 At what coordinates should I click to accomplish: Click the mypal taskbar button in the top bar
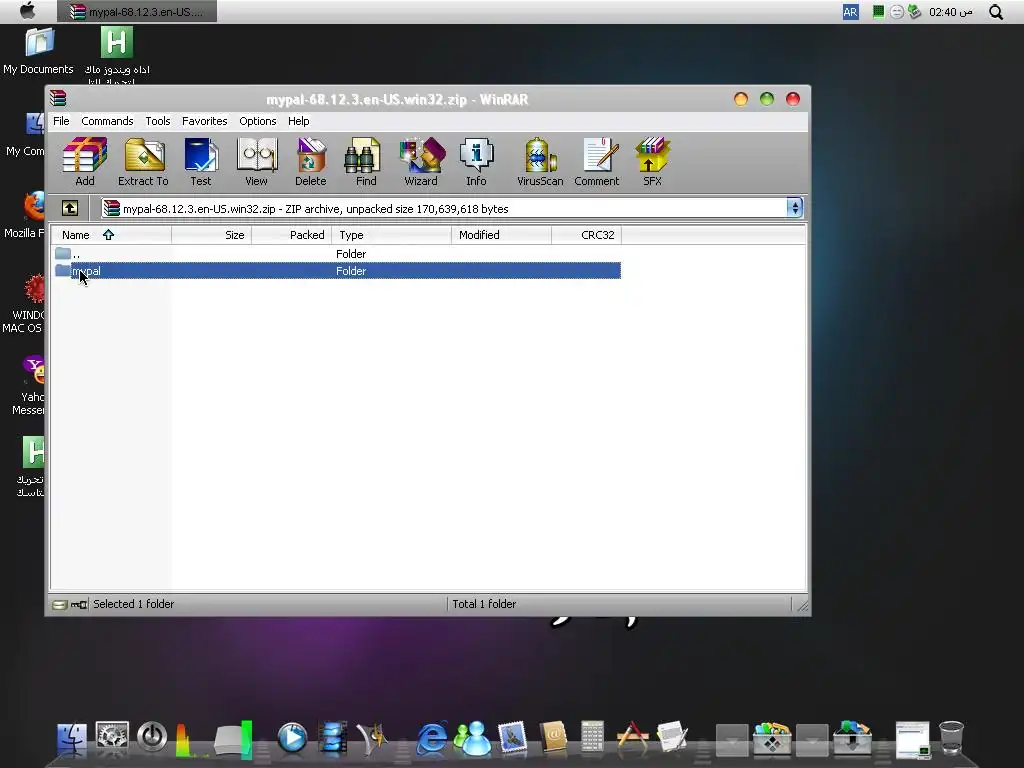coord(136,12)
